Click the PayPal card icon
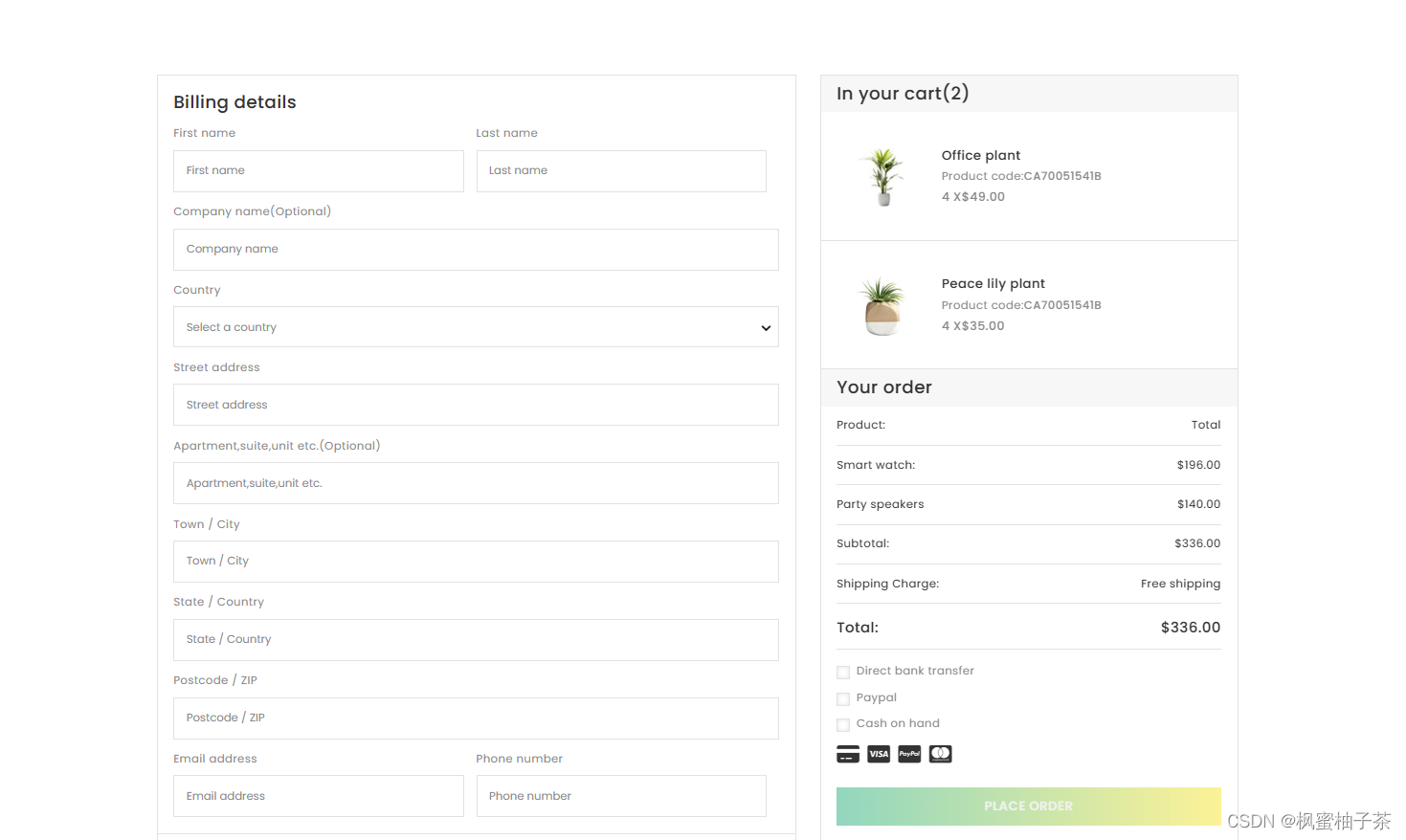The height and width of the screenshot is (840, 1406). pos(909,754)
